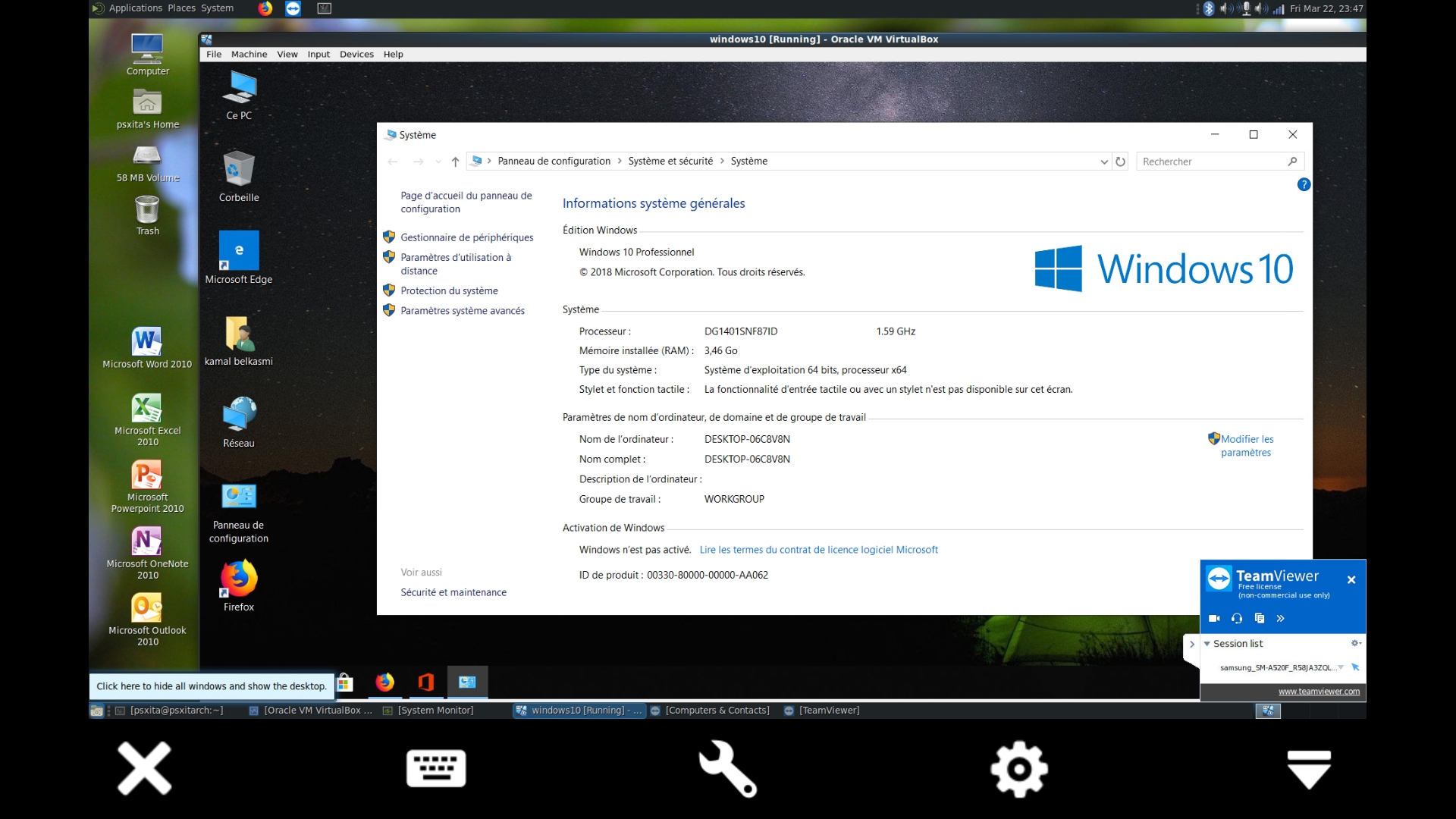Image resolution: width=1456 pixels, height=819 pixels.
Task: Open Panneau de configuration desktop shortcut
Action: coord(239,512)
